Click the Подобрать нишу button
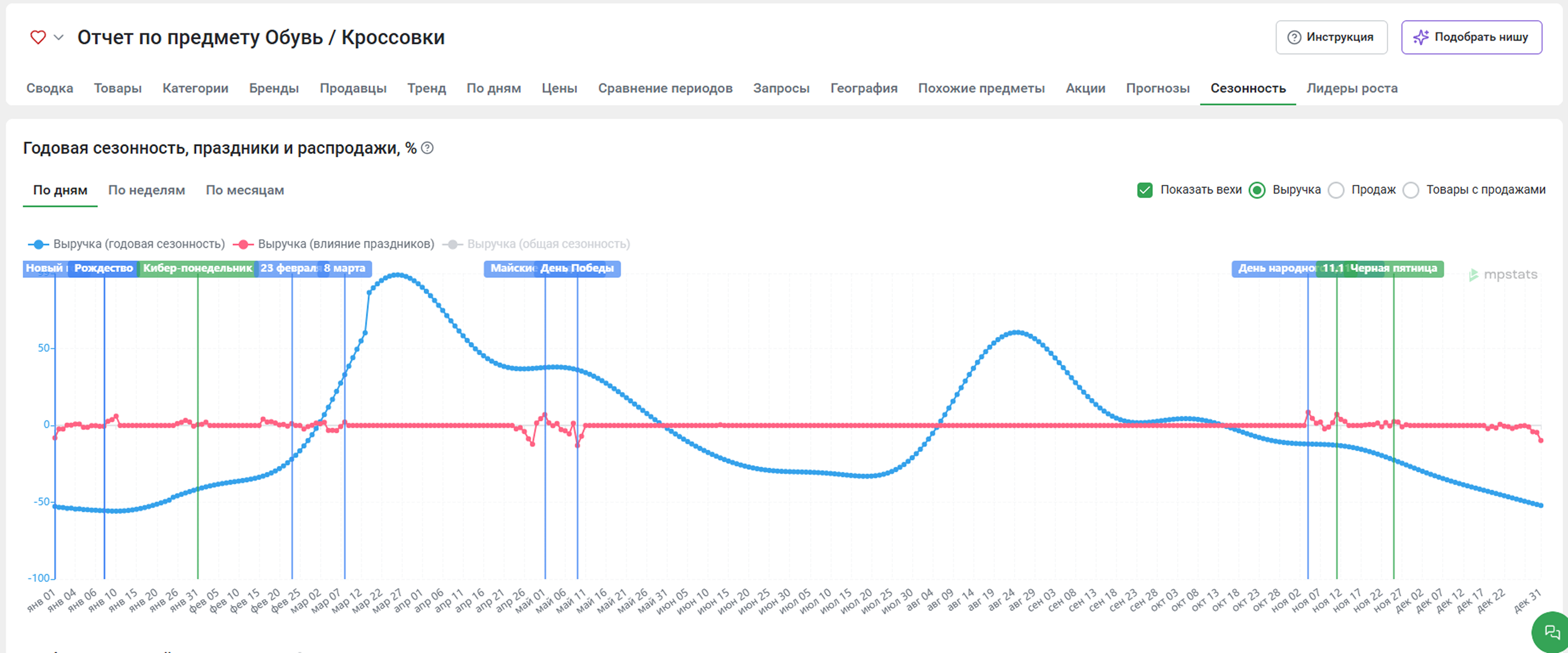 click(x=1471, y=37)
